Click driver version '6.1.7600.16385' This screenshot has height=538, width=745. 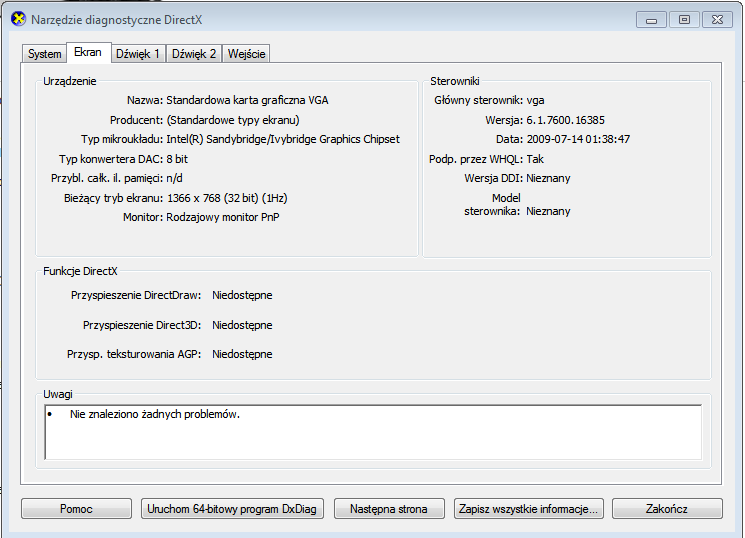tap(565, 120)
